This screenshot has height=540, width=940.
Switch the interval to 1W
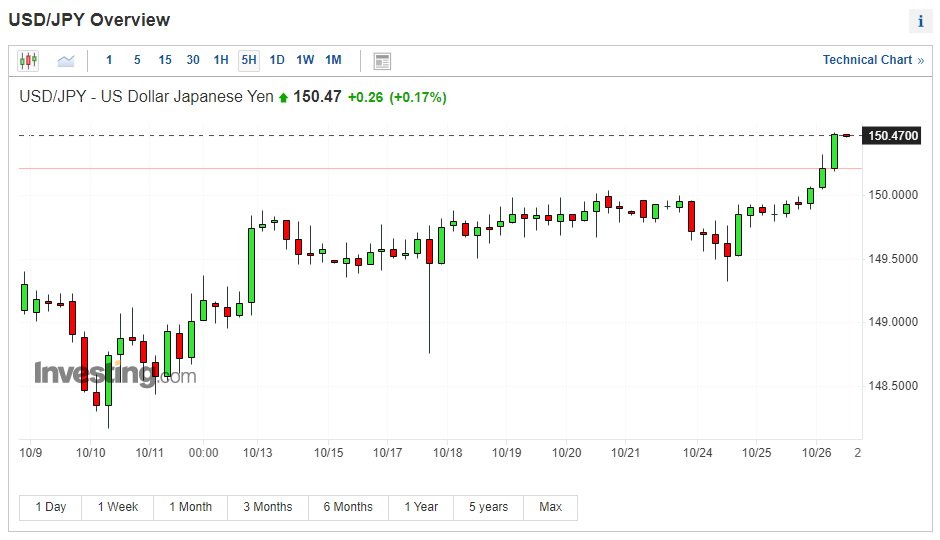pyautogui.click(x=305, y=60)
